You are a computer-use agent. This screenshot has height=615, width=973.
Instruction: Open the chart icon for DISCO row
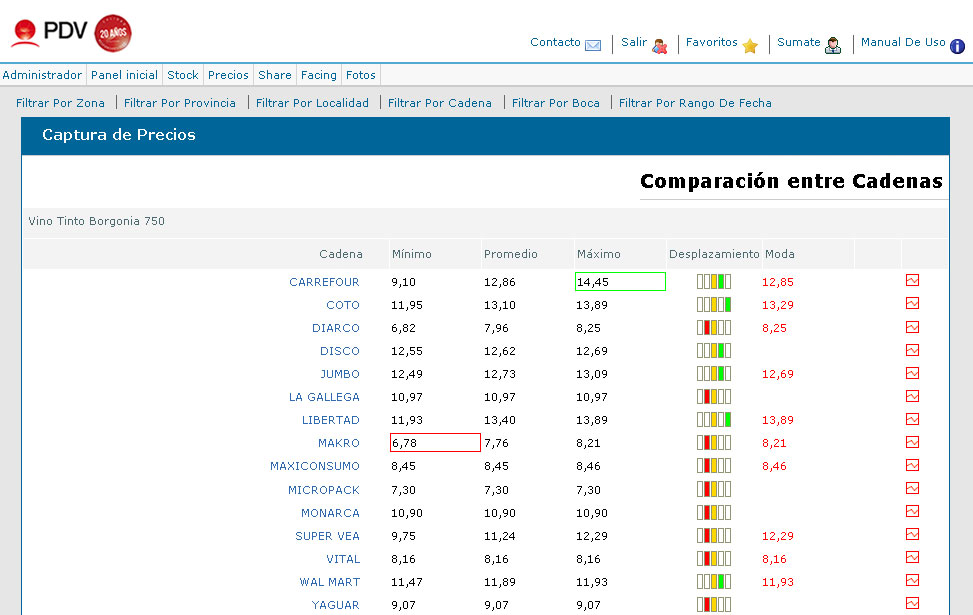912,350
